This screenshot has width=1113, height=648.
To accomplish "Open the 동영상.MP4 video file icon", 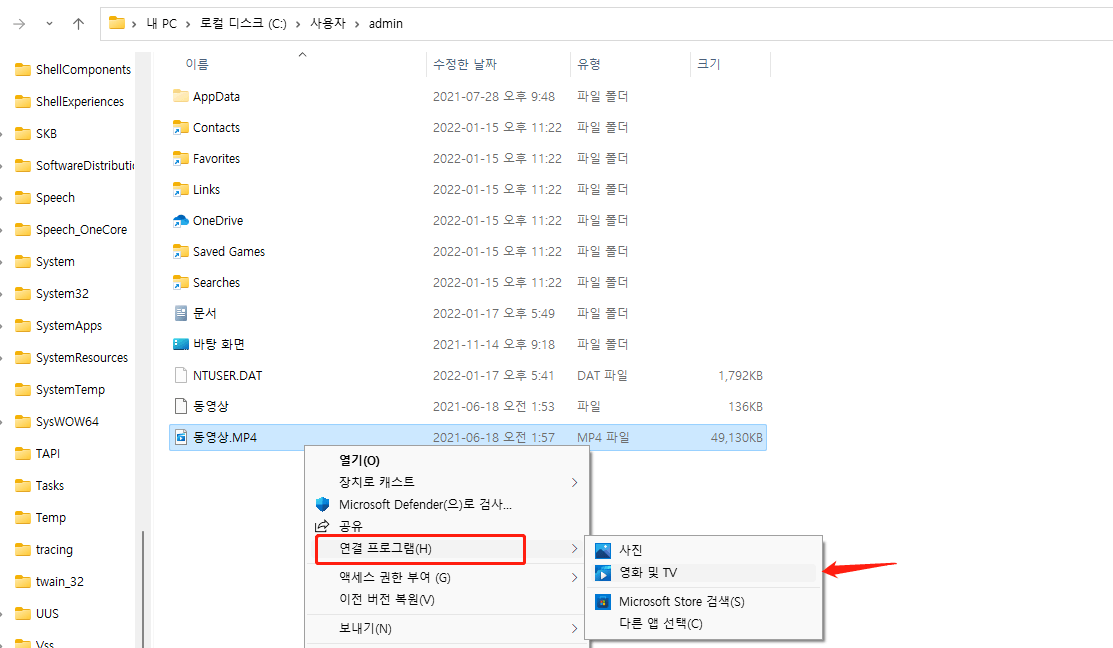I will [x=182, y=437].
